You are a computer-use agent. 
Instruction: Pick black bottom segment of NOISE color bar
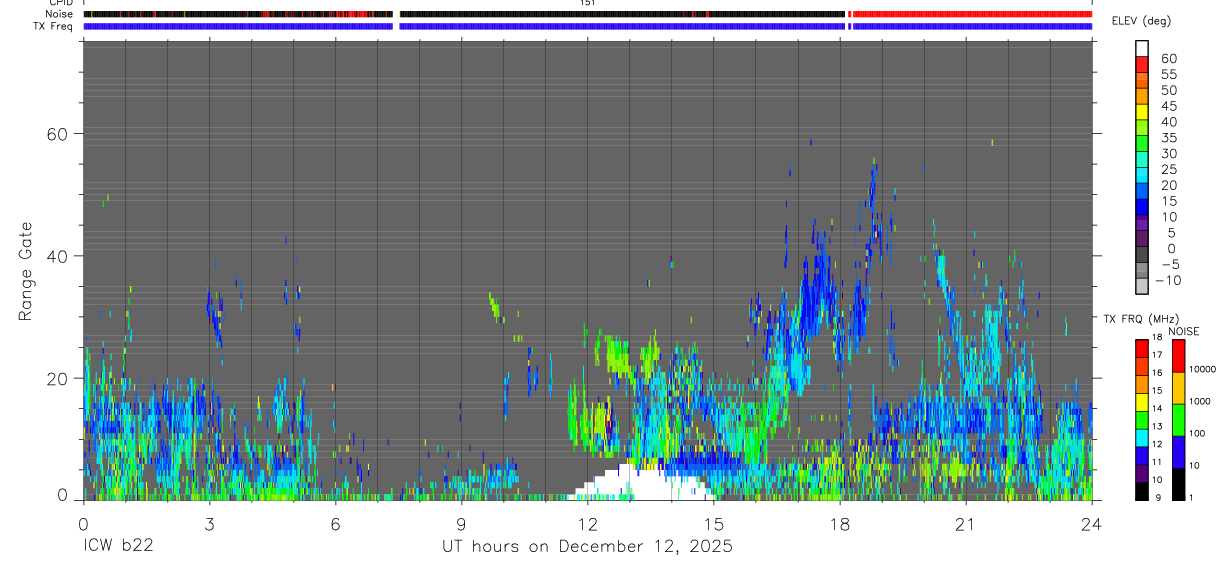1179,484
